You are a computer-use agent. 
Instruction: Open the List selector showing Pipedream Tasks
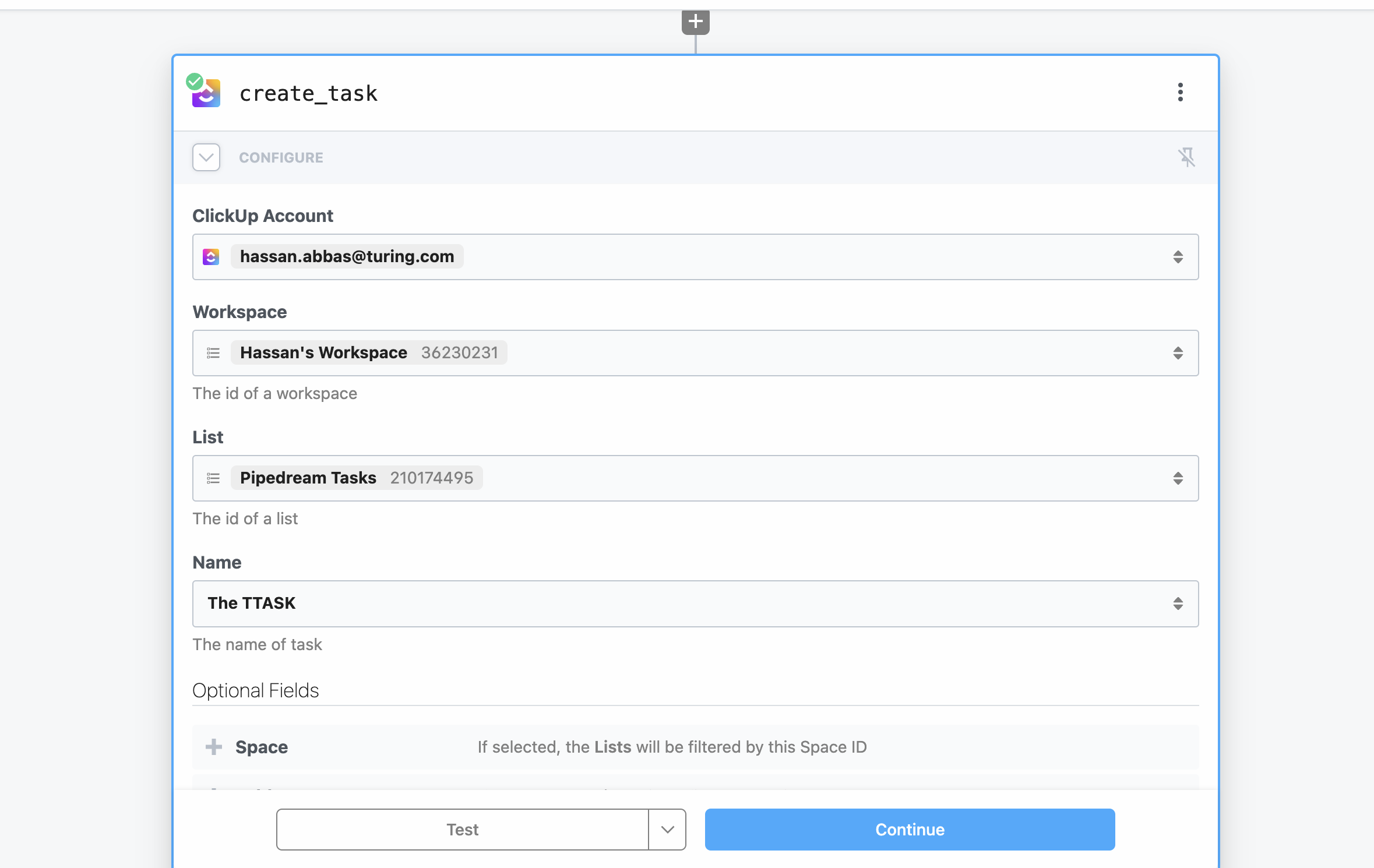coord(1178,478)
